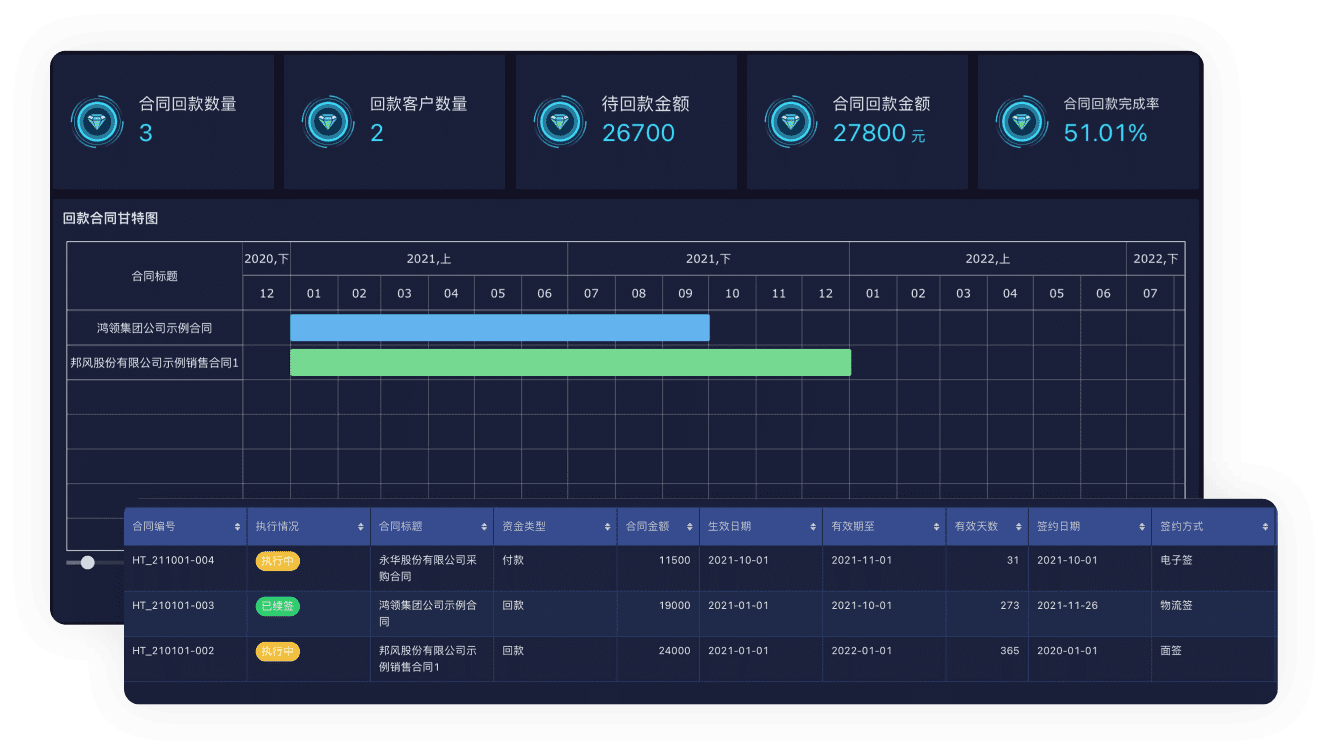1328x756 pixels.
Task: Click the 2021,下 header in Gantt timeline
Action: (708, 259)
